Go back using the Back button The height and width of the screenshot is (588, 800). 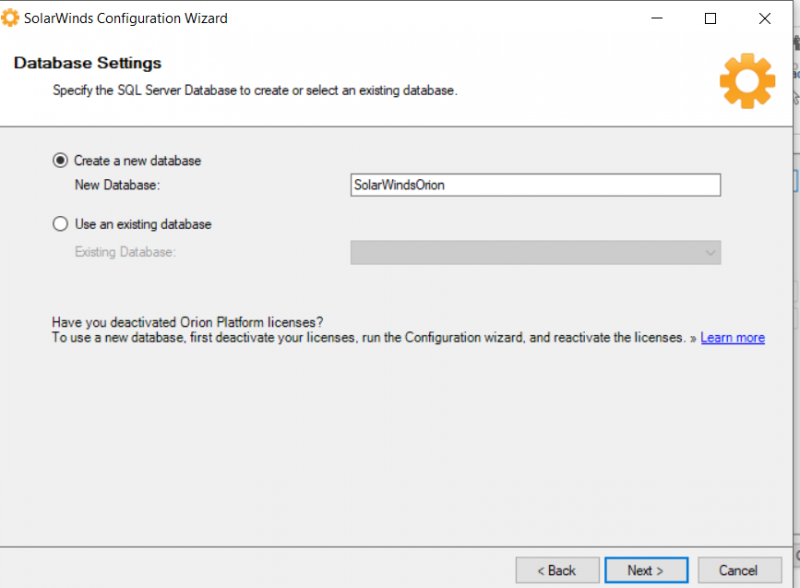(x=557, y=570)
